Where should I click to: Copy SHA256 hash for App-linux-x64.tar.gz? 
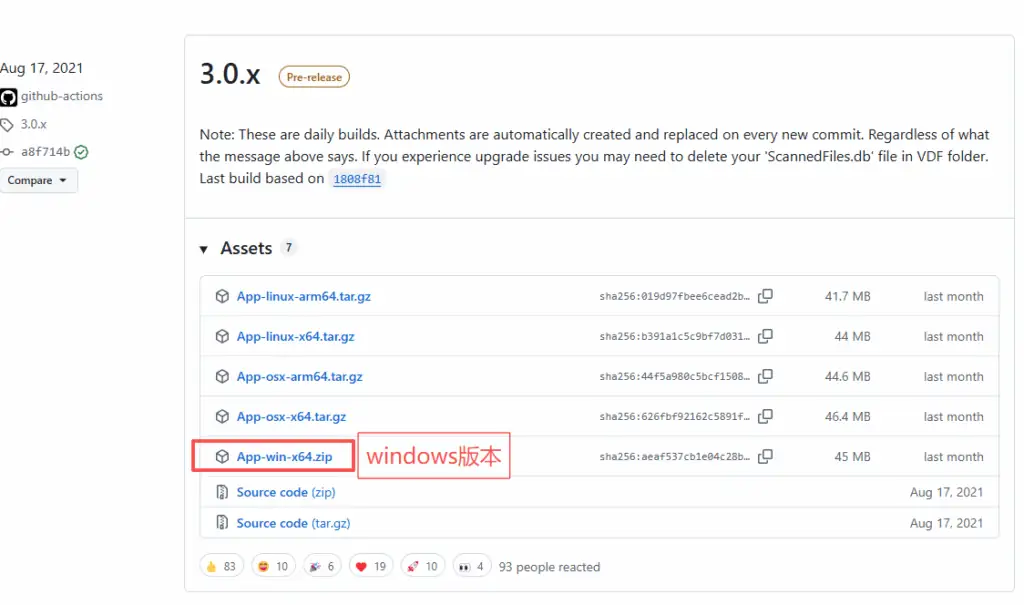(x=765, y=337)
